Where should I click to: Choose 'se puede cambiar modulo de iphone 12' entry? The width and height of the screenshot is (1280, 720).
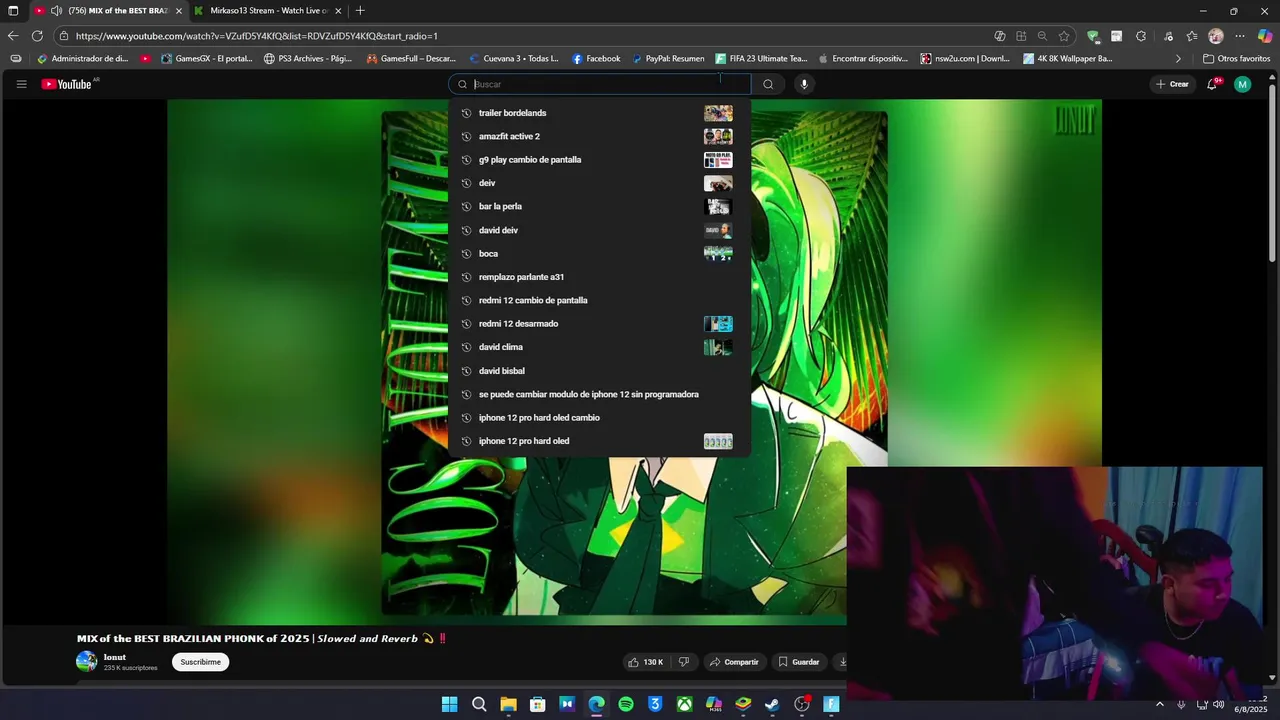(599, 394)
